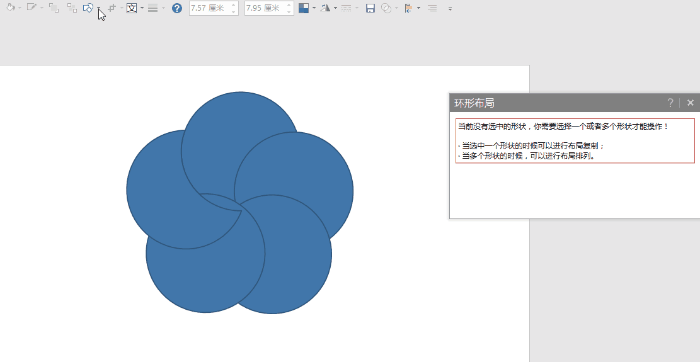Viewport: 700px width, 362px height.
Task: Open the flag icon dropdown arrow
Action: pyautogui.click(x=418, y=8)
